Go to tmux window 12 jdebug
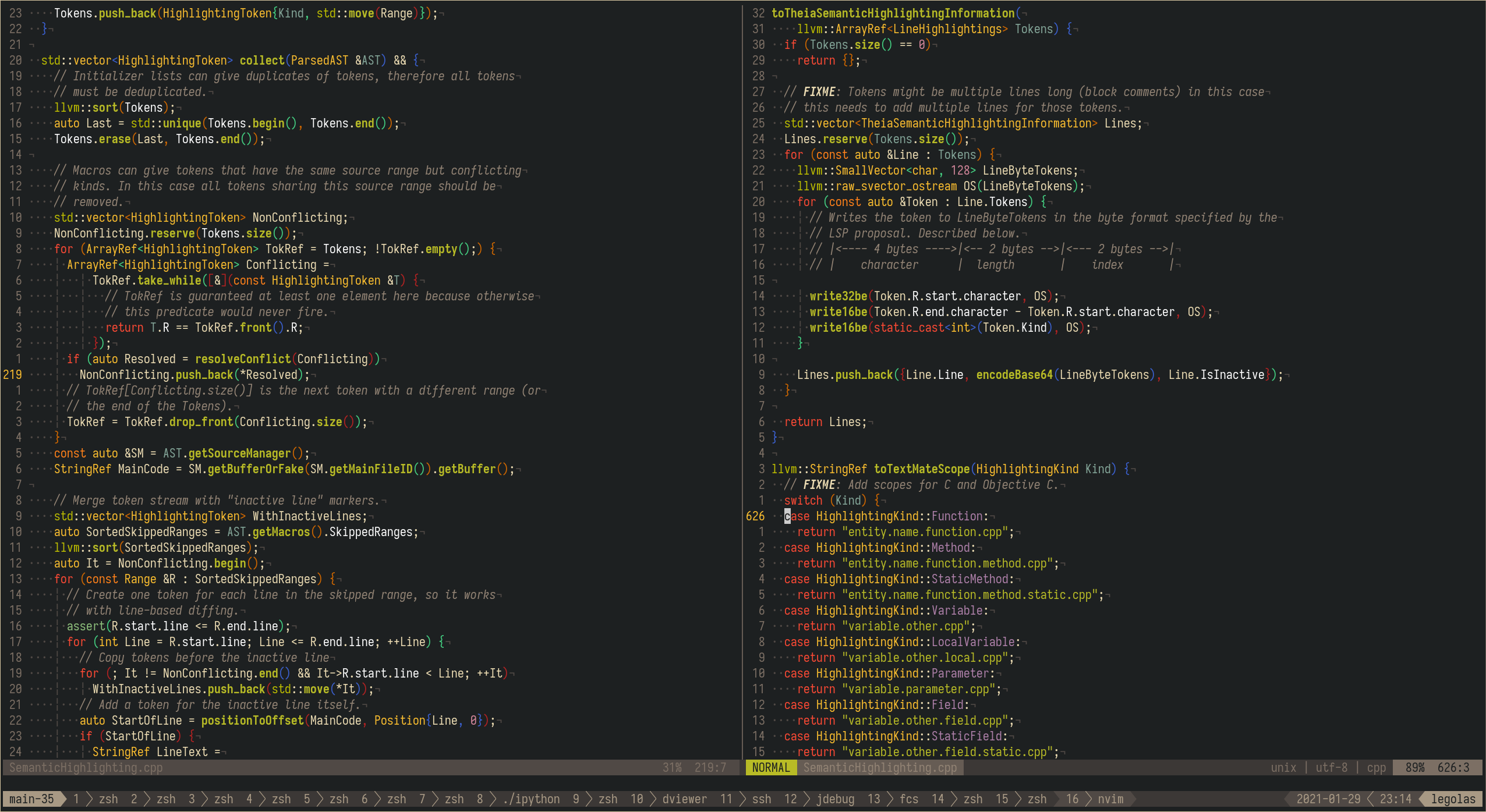The image size is (1486, 812). tap(819, 799)
